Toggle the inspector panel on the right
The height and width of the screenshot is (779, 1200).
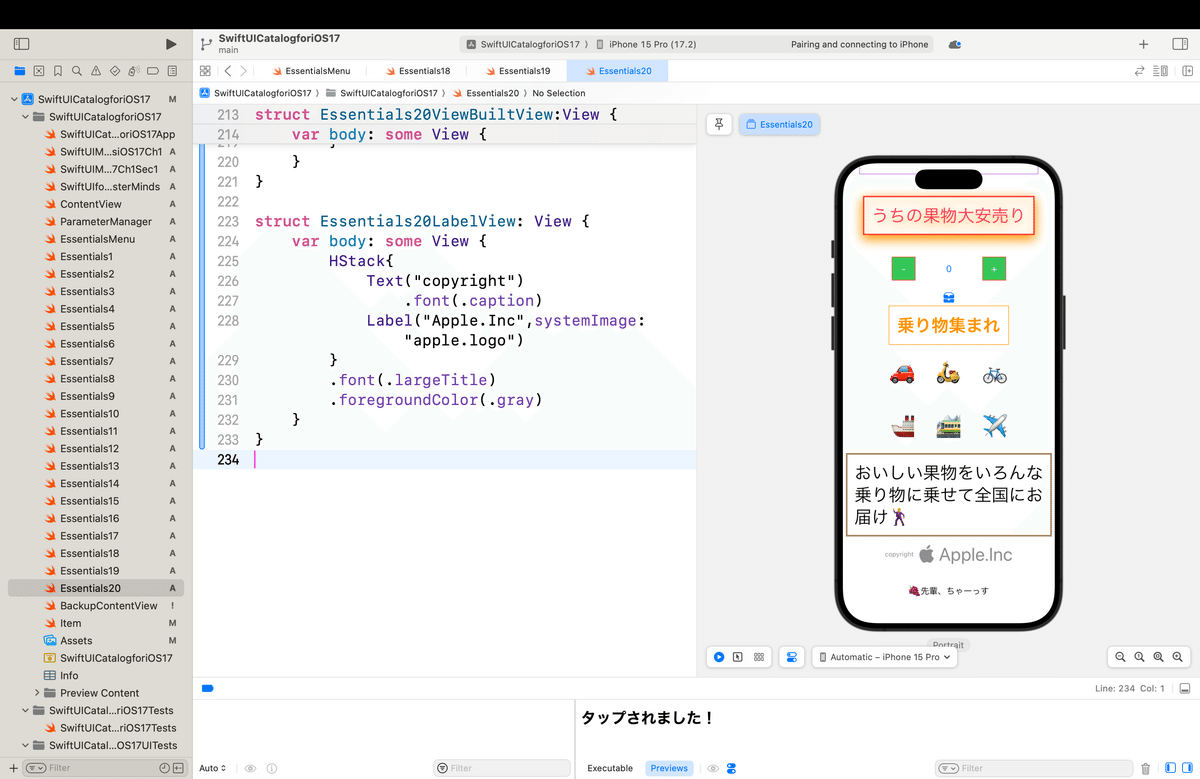coord(1178,44)
